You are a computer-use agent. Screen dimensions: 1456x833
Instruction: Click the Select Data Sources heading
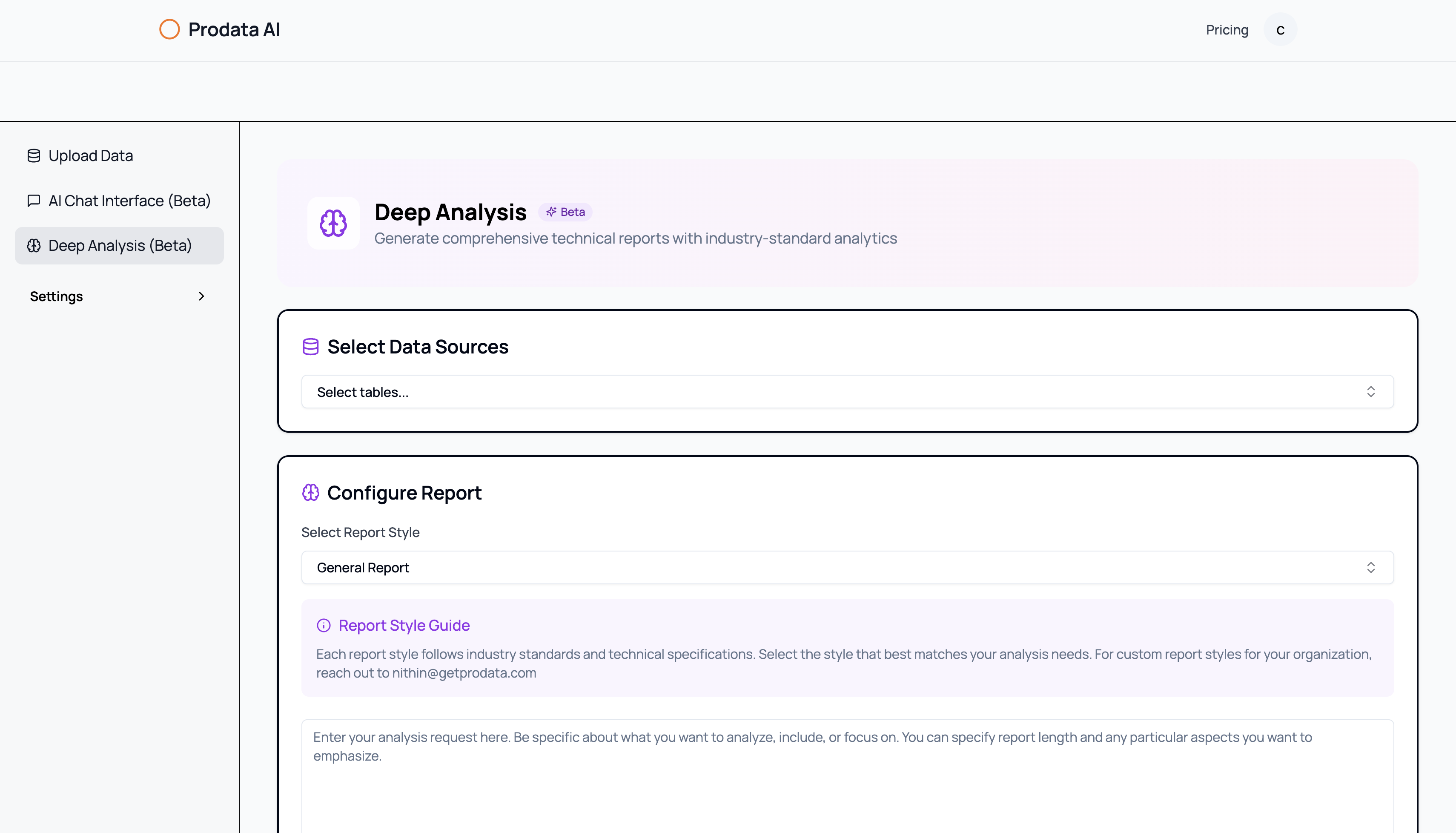(x=418, y=347)
